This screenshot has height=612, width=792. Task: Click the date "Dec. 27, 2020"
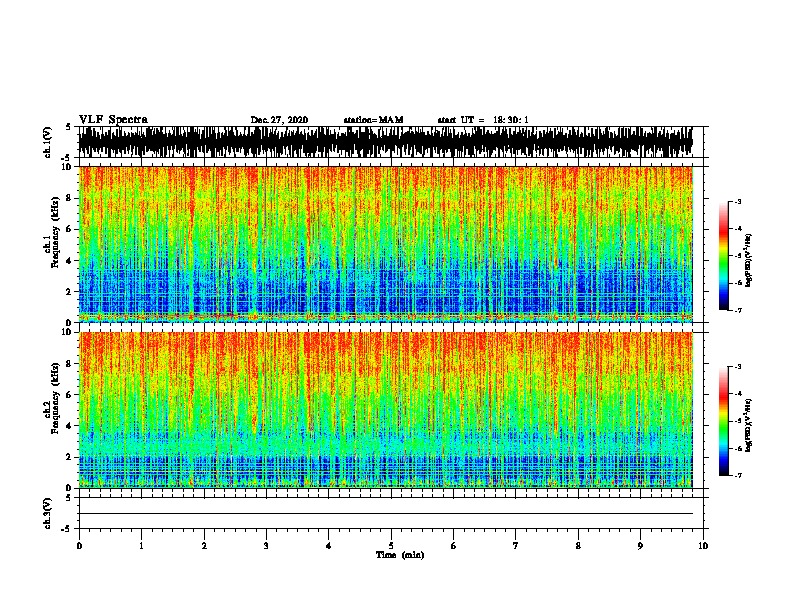pos(279,120)
